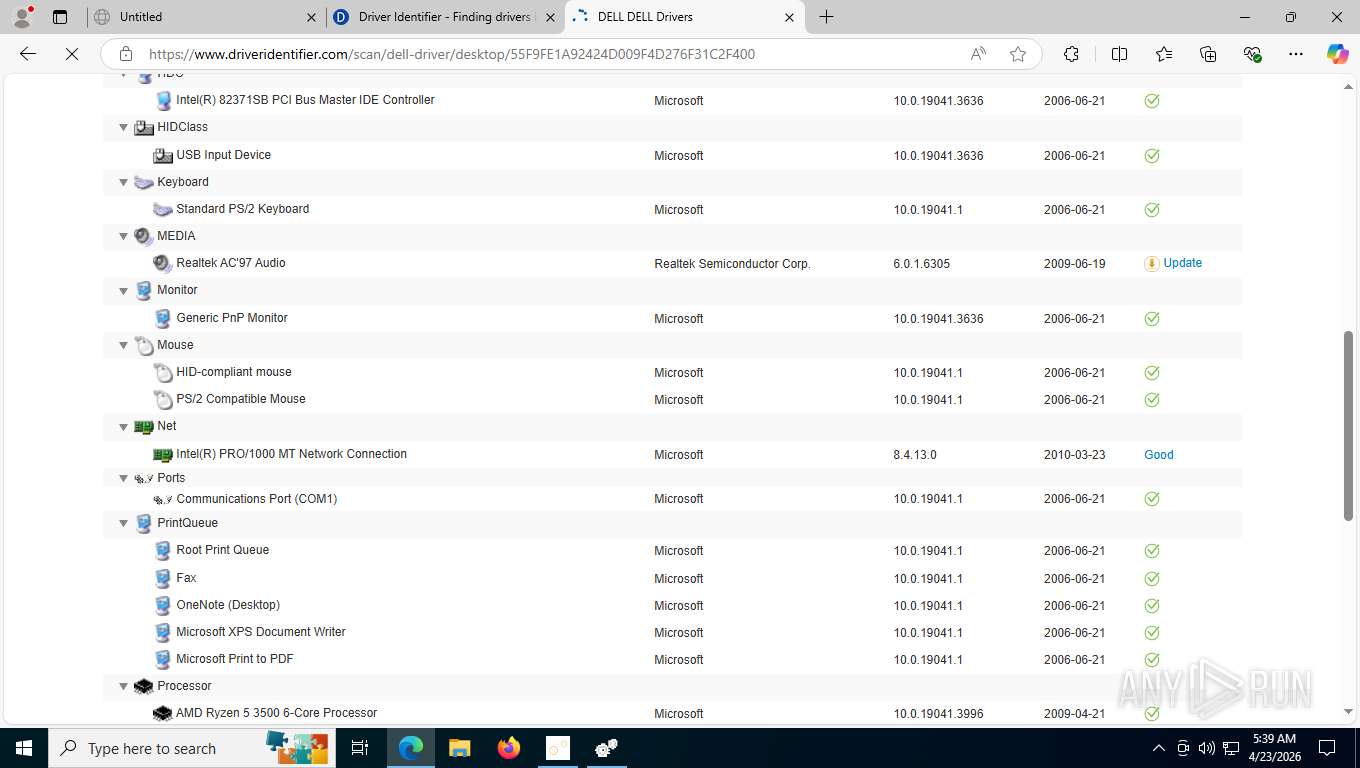
Task: Collapse the Net category
Action: tap(124, 426)
